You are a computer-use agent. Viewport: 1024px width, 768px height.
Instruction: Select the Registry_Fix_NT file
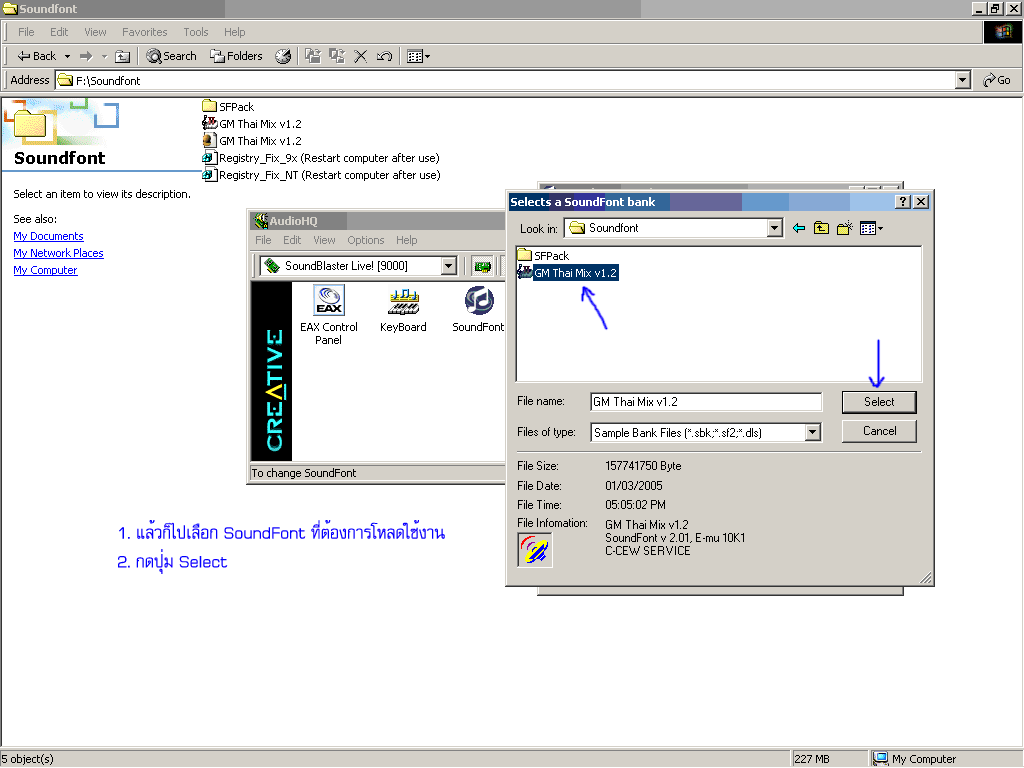[x=321, y=174]
